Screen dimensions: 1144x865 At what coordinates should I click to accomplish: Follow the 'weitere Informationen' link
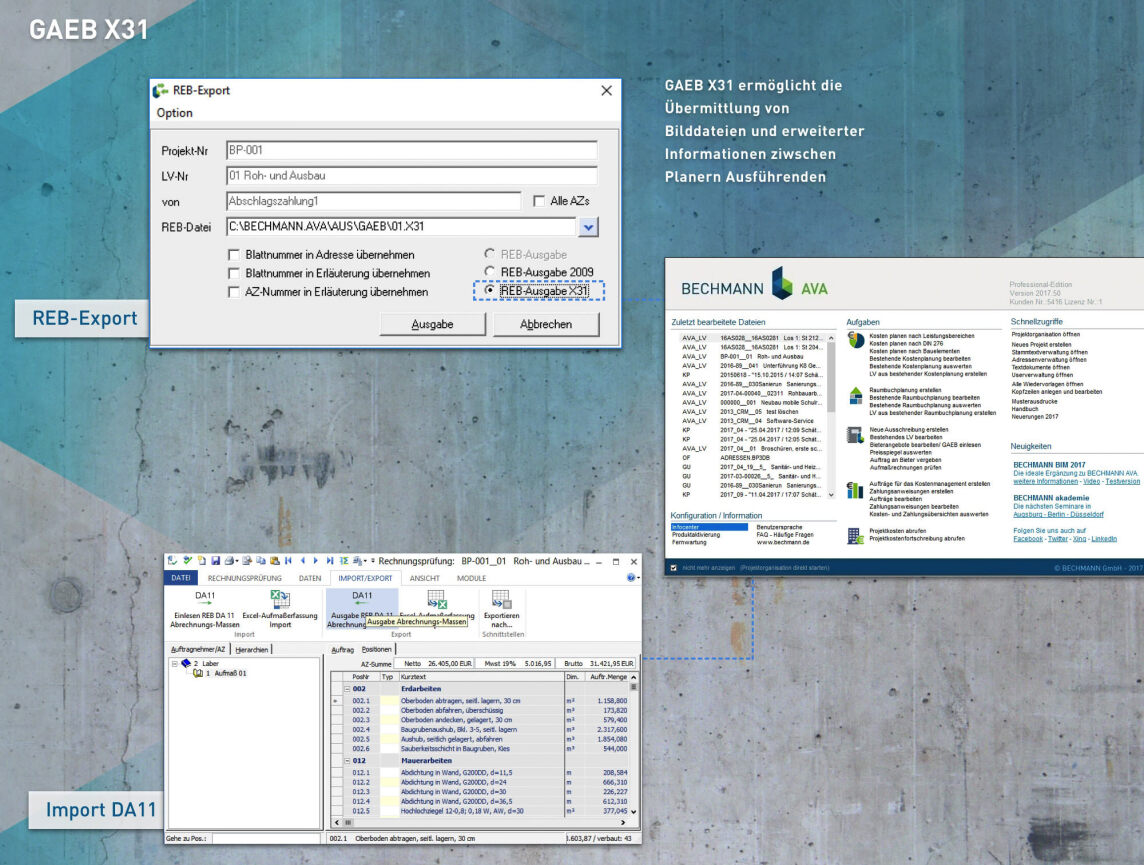point(1046,481)
